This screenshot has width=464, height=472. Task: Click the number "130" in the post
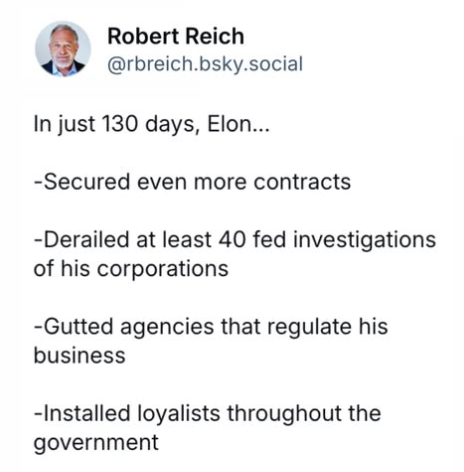[120, 124]
